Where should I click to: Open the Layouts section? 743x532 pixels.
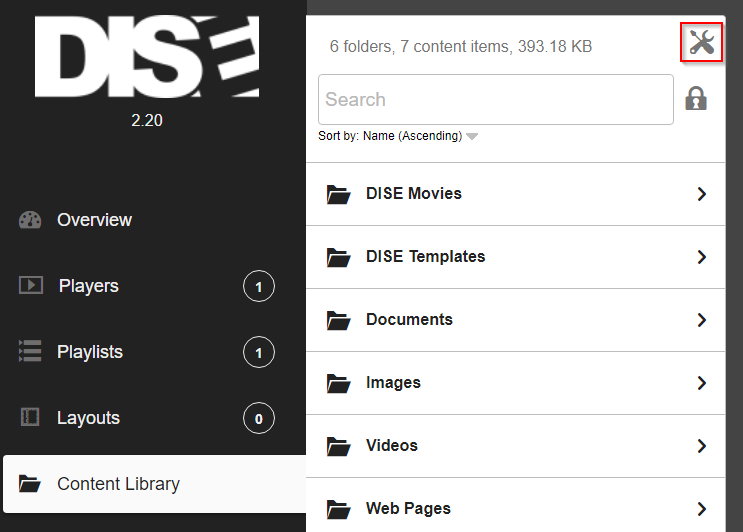[88, 418]
